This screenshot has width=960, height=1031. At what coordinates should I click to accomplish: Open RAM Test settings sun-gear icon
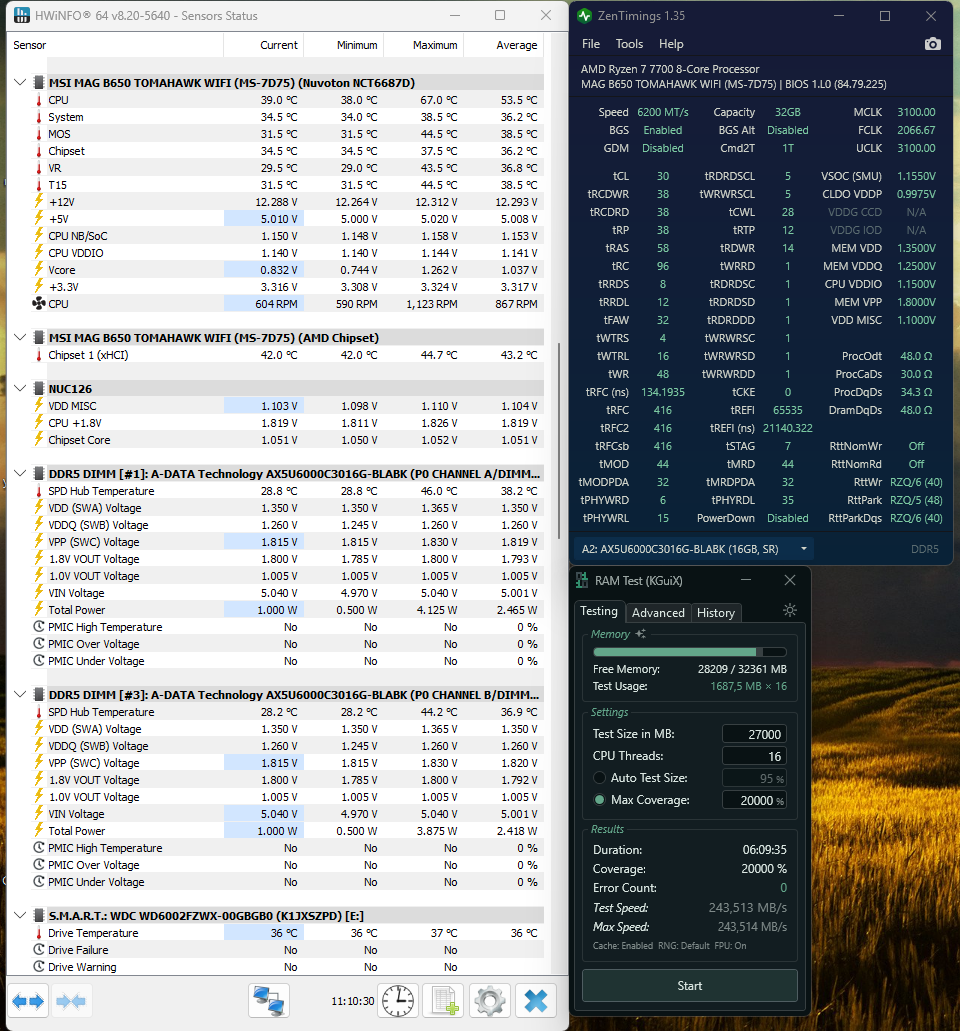790,610
